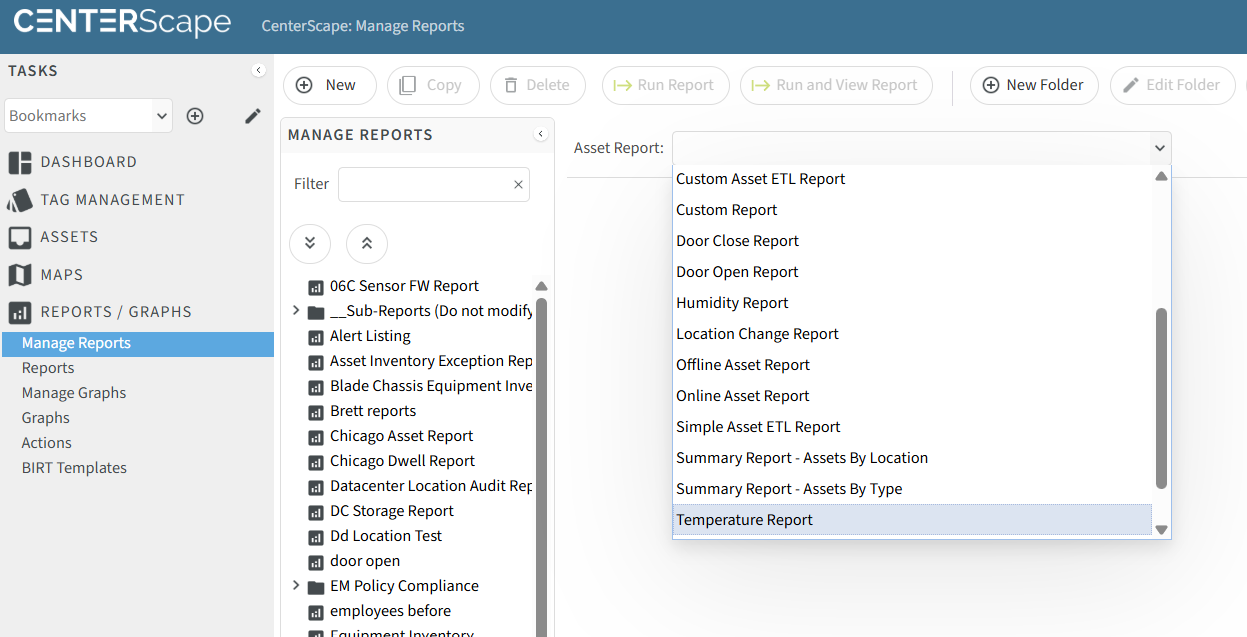Add a new bookmark with plus icon
The height and width of the screenshot is (637, 1247).
click(x=195, y=116)
